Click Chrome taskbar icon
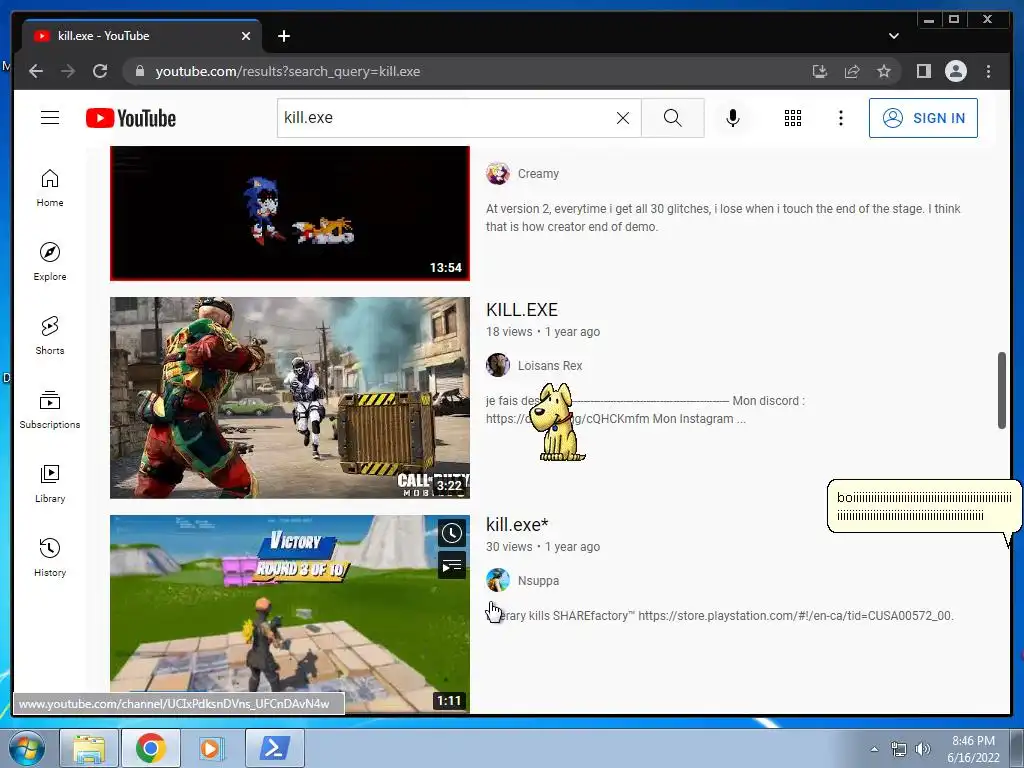Viewport: 1024px width, 768px height. click(151, 748)
